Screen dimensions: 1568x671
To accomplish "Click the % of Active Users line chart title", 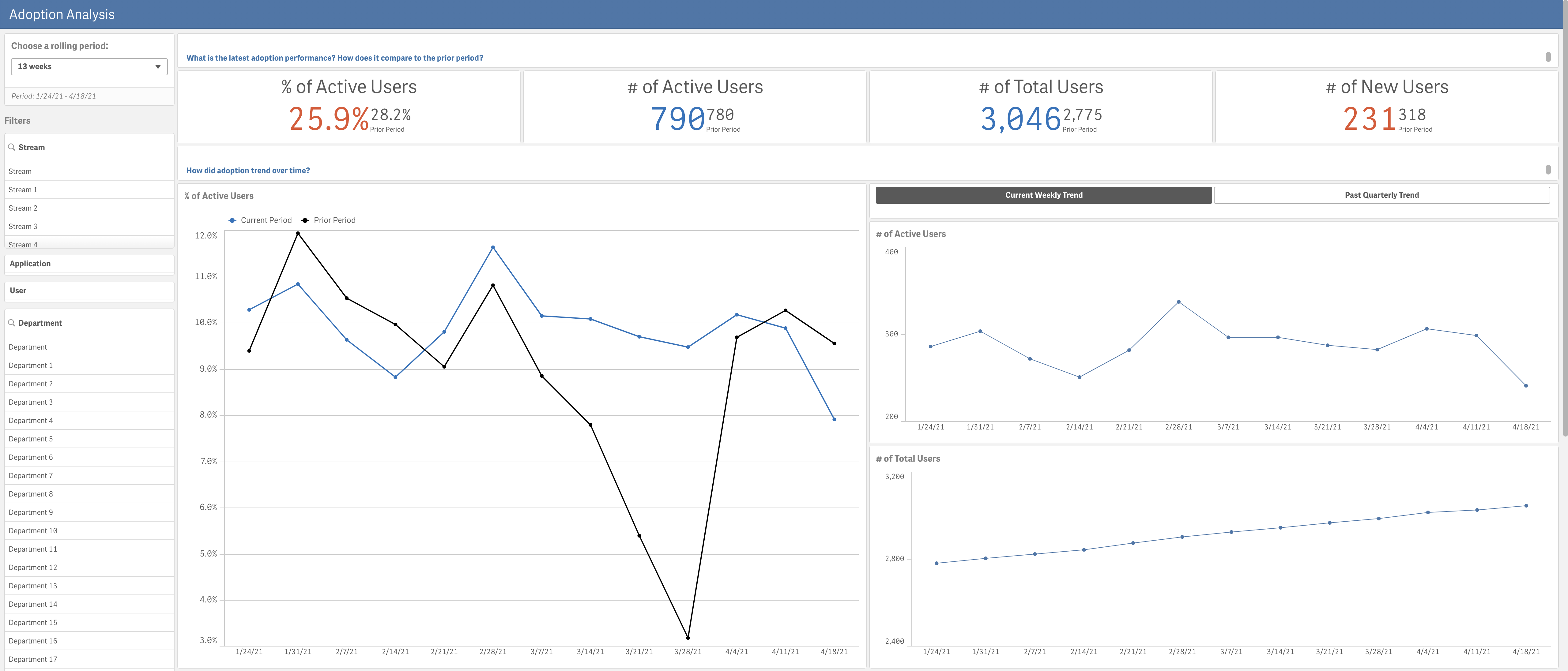I will point(219,196).
